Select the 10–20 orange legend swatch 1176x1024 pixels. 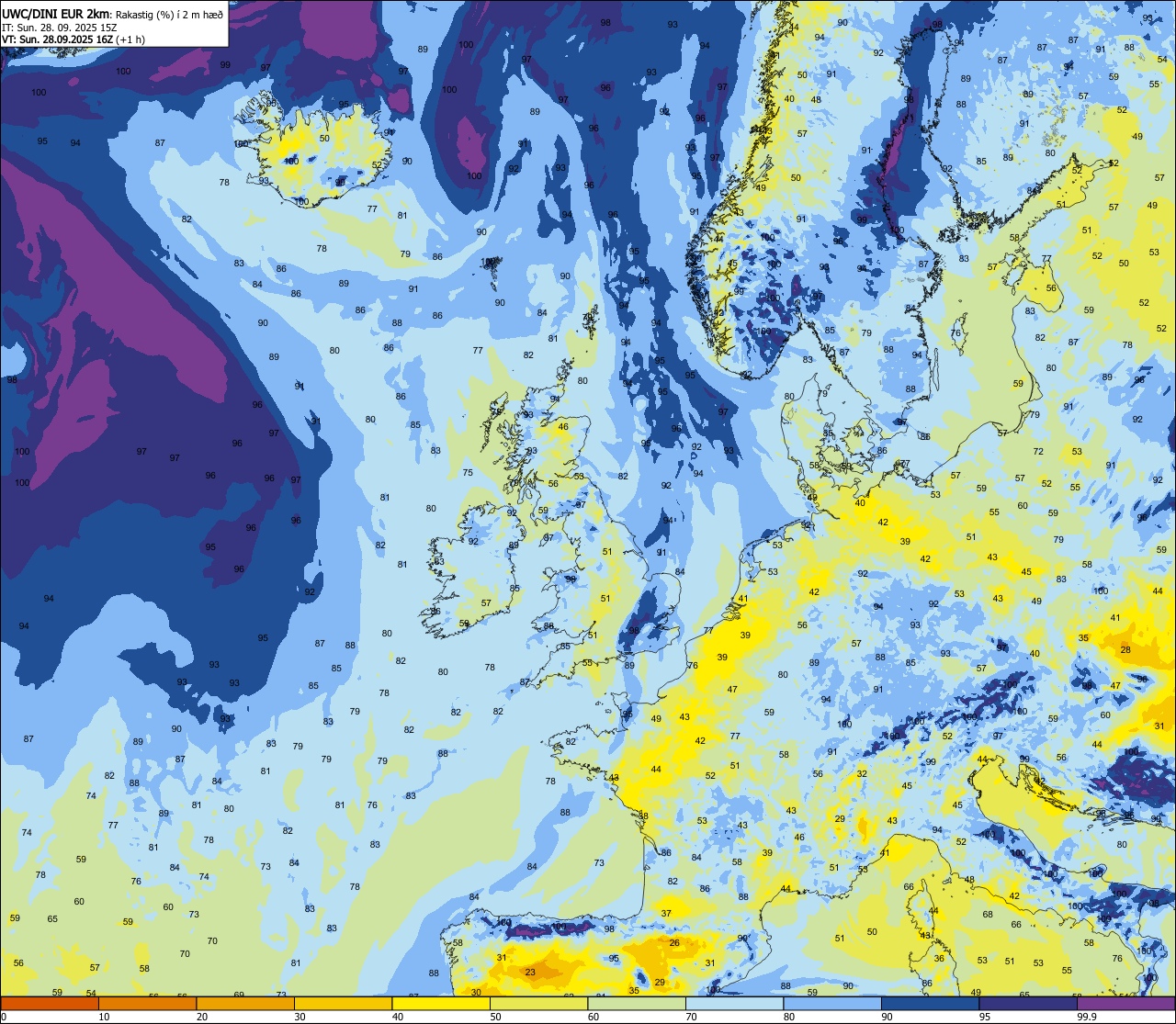pyautogui.click(x=147, y=1003)
